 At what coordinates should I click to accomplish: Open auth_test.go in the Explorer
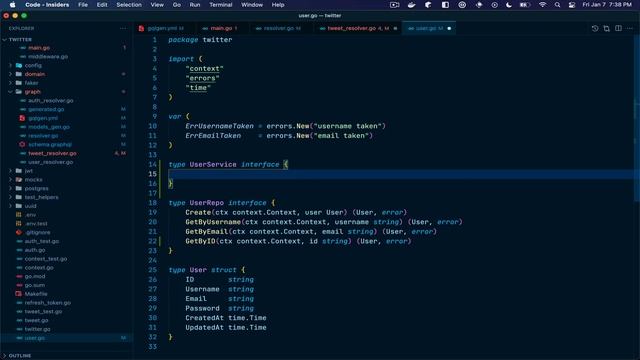click(x=42, y=241)
